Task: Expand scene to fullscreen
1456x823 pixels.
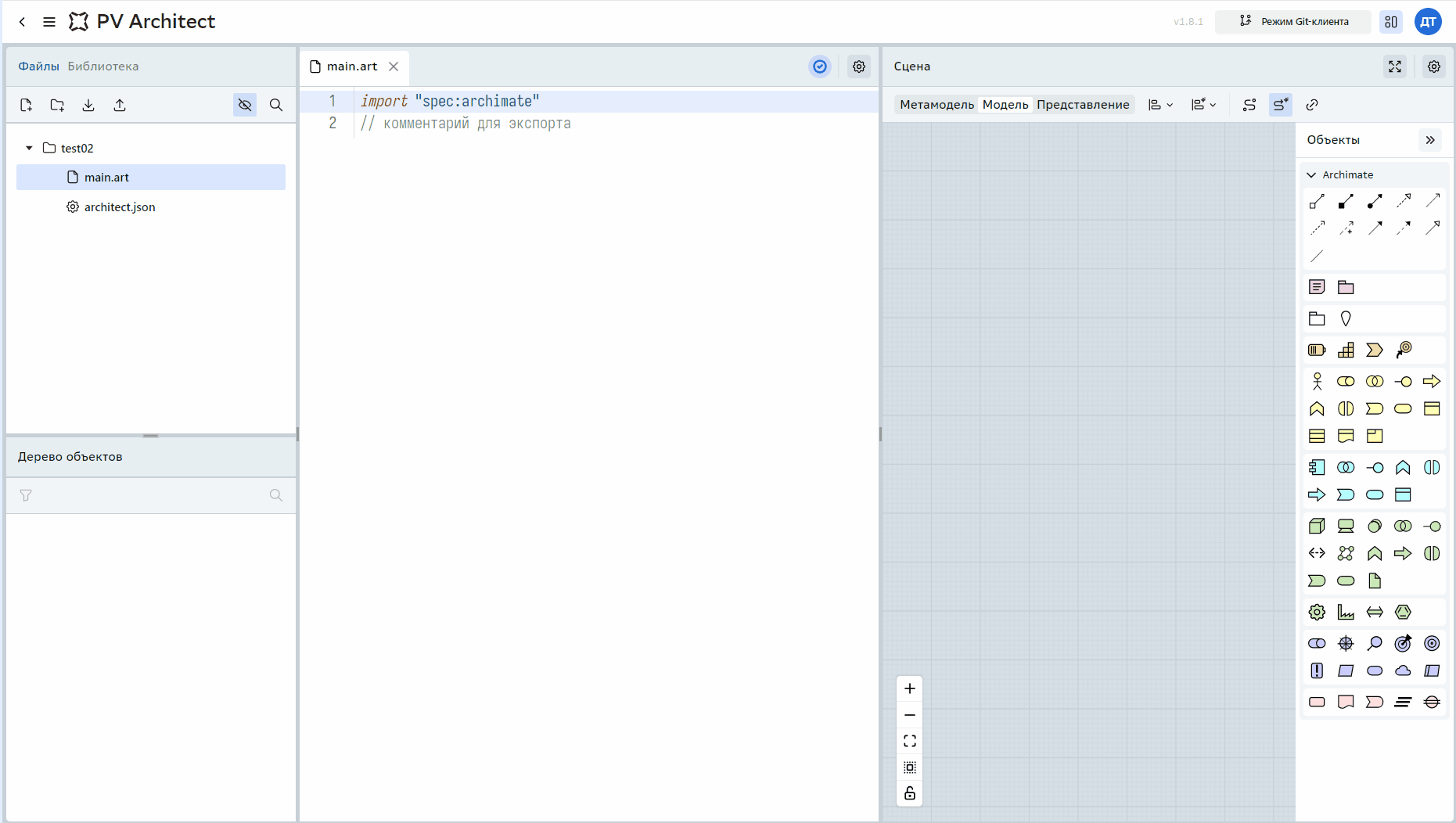Action: [1395, 66]
